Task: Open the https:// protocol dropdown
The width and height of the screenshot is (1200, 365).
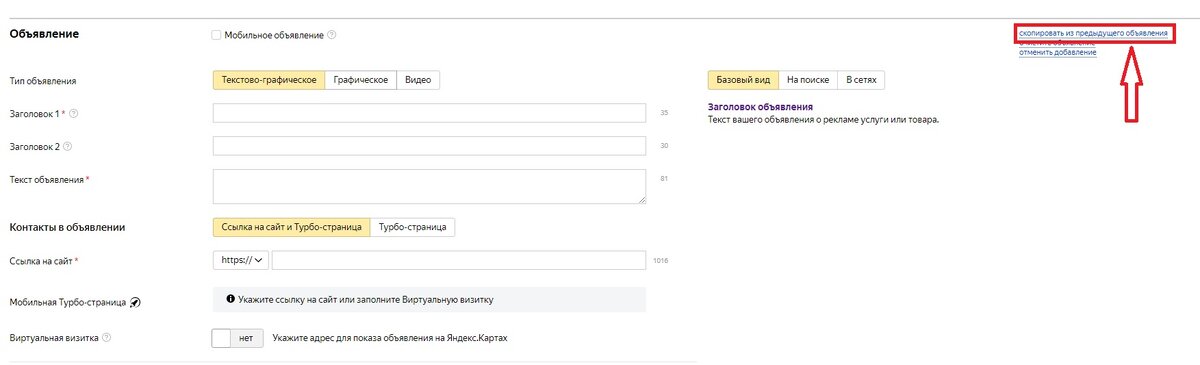Action: pyautogui.click(x=242, y=260)
